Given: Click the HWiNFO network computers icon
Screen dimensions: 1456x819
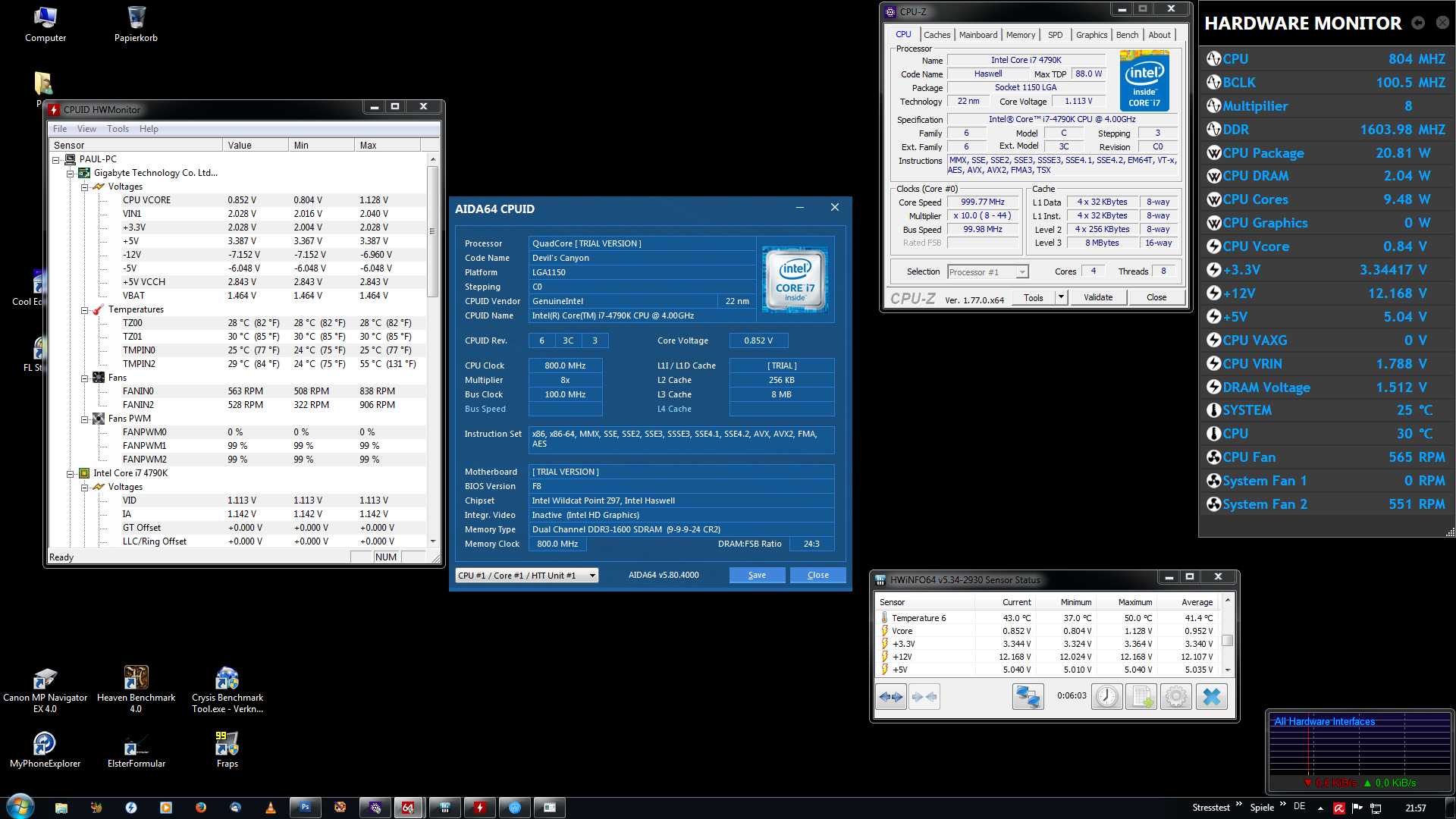Looking at the screenshot, I should click(1028, 696).
